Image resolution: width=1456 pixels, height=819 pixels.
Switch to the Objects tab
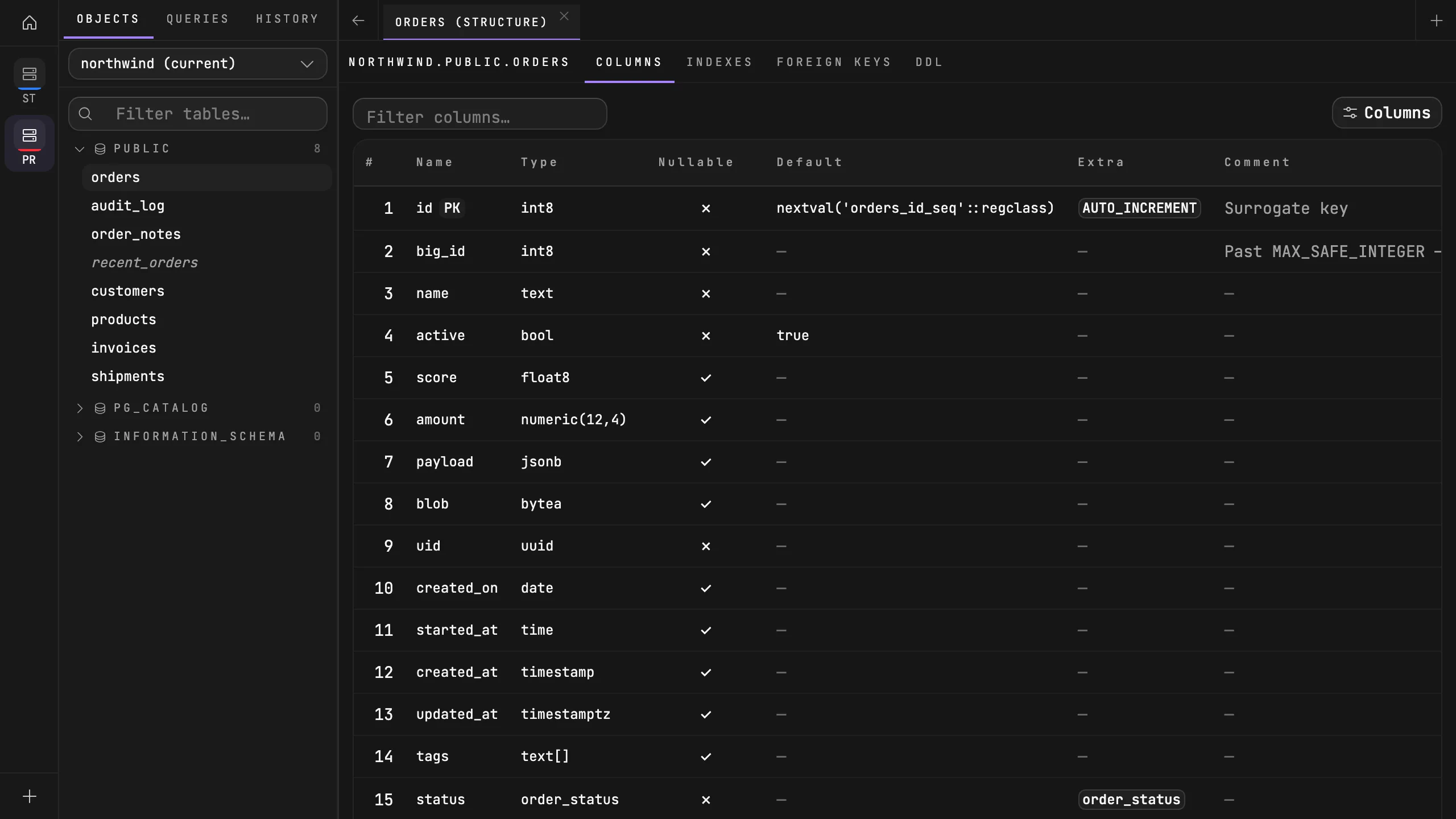tap(108, 19)
